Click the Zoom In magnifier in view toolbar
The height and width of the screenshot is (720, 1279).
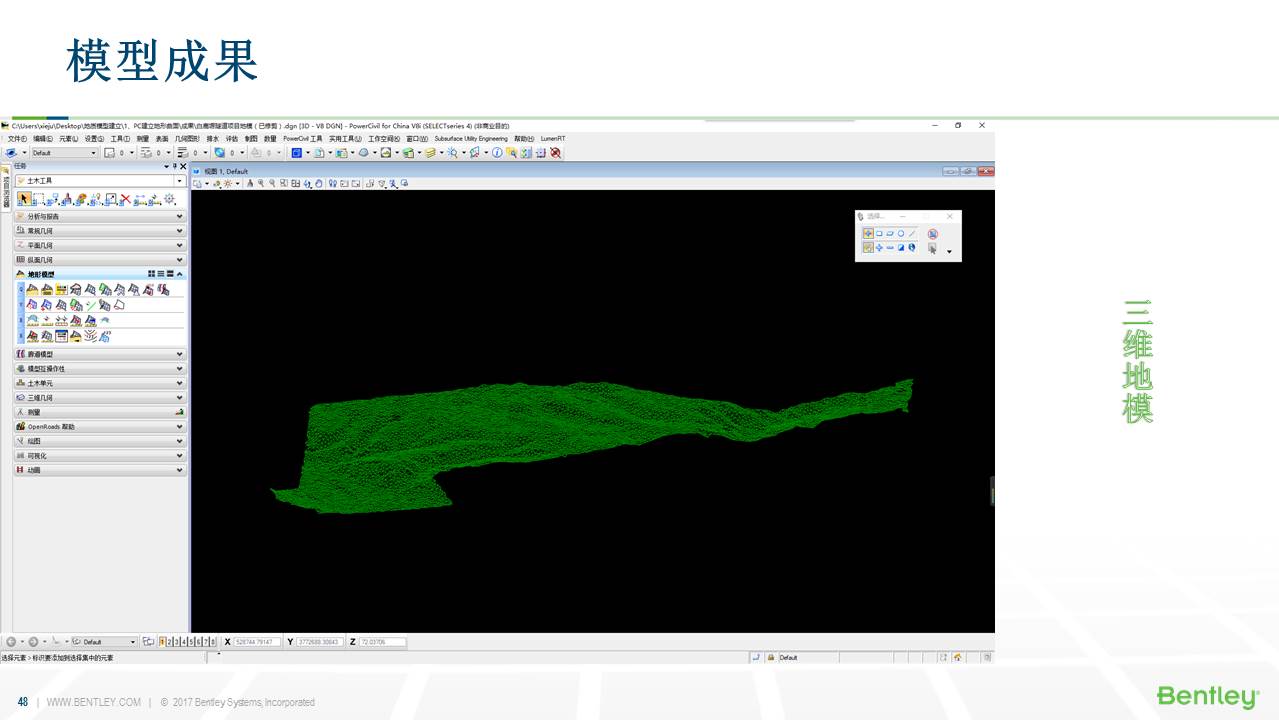tap(261, 183)
